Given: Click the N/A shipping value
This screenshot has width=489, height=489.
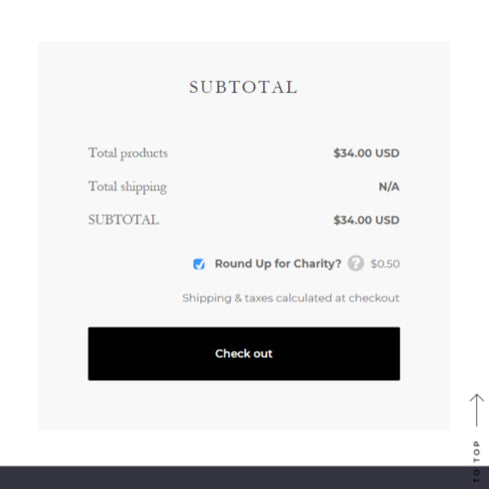Looking at the screenshot, I should coord(389,187).
